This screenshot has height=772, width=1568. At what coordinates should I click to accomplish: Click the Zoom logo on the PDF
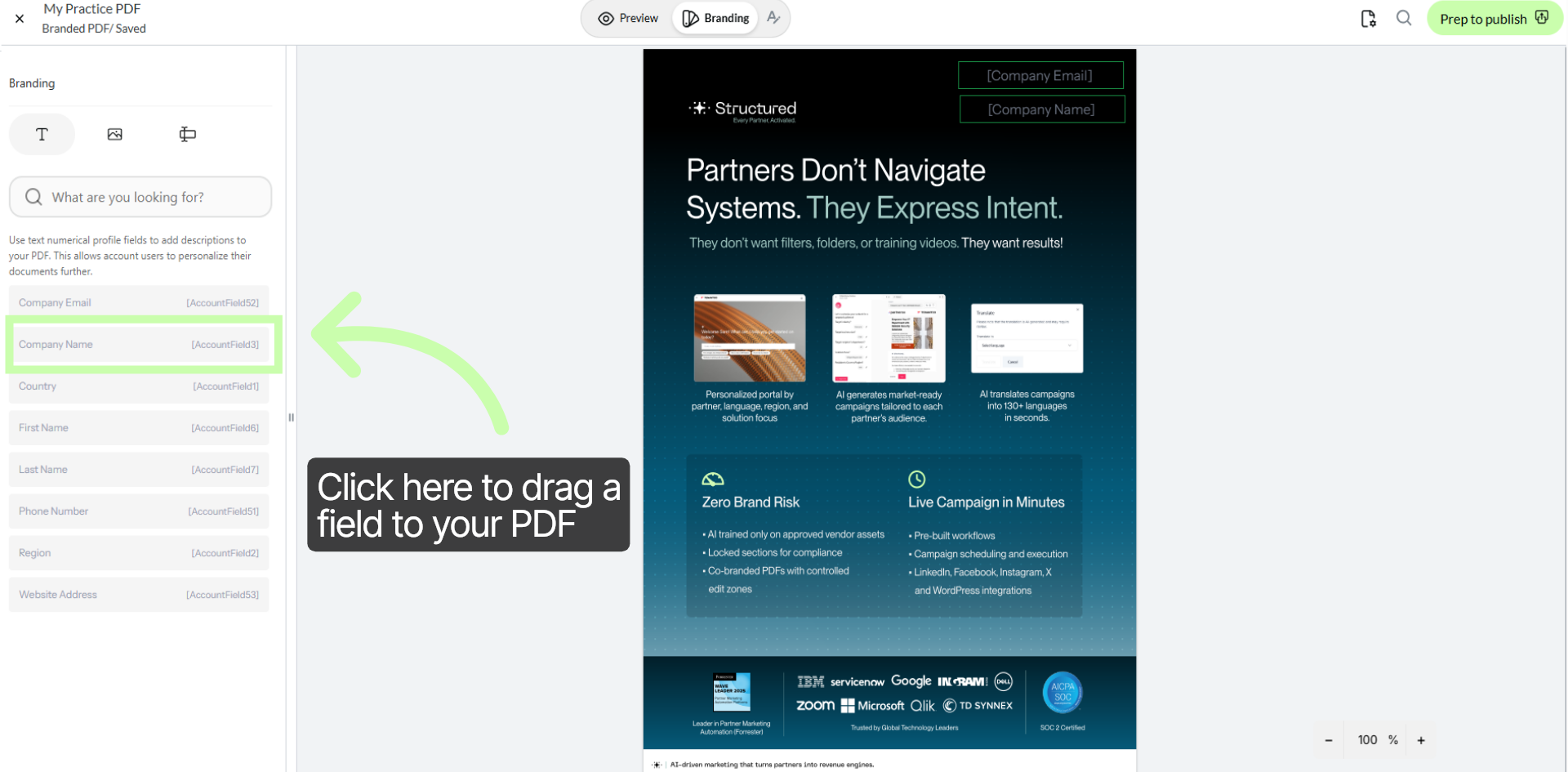[816, 705]
